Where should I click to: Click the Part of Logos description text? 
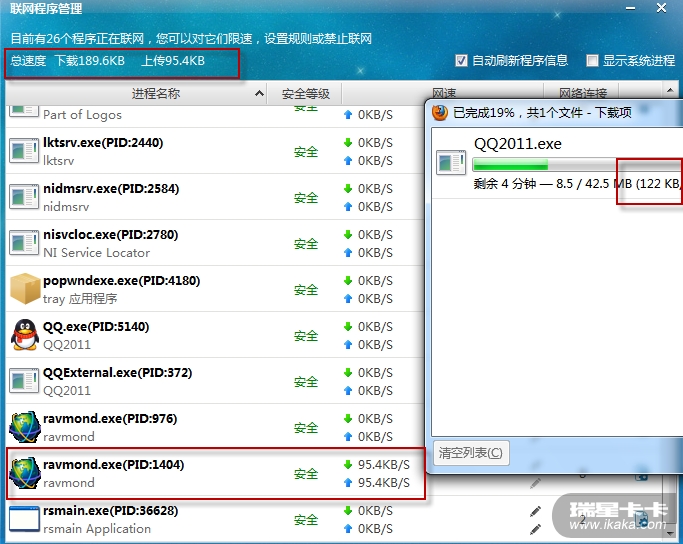[82, 115]
